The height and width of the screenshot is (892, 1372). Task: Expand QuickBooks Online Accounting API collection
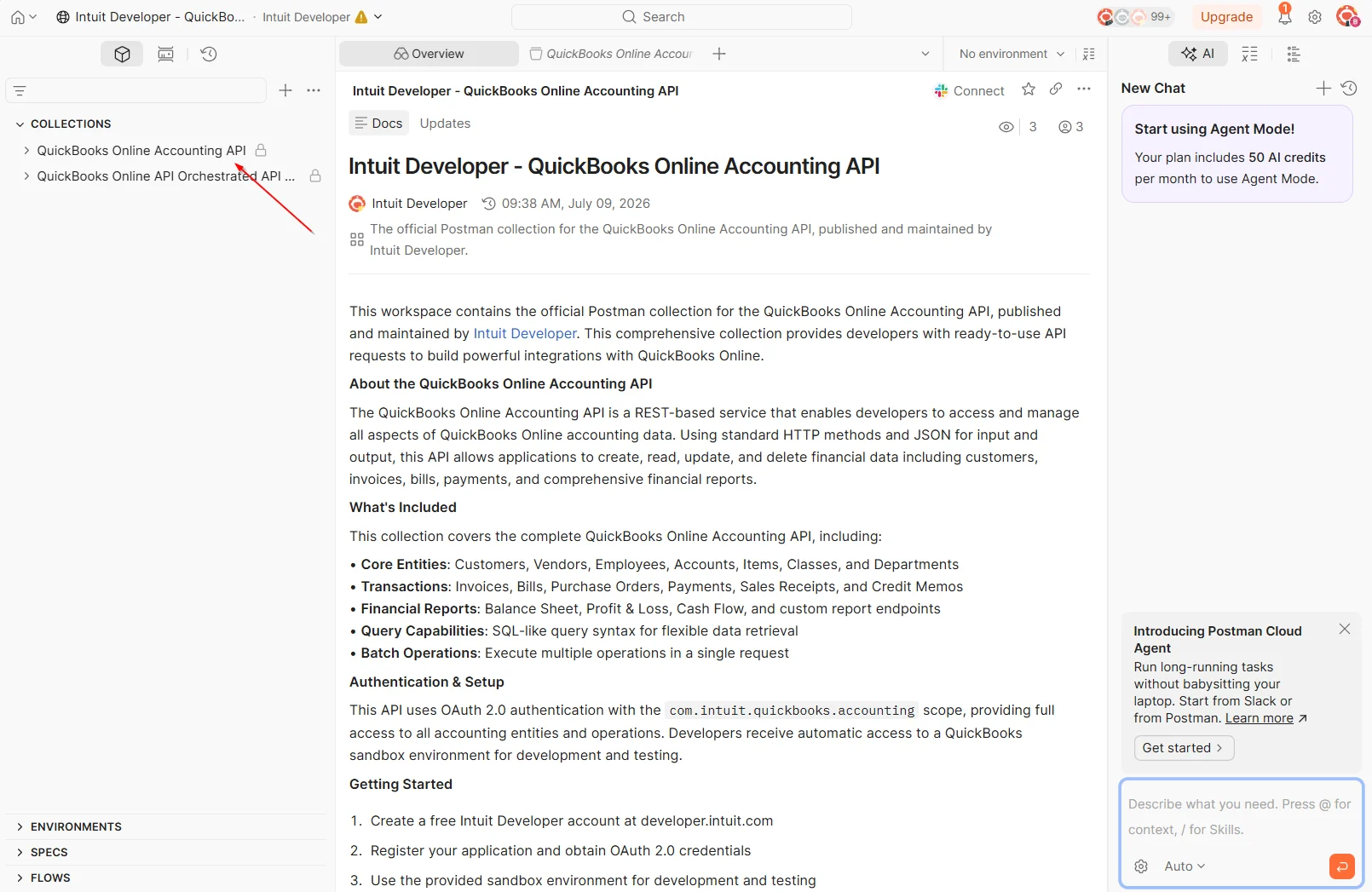(x=26, y=151)
